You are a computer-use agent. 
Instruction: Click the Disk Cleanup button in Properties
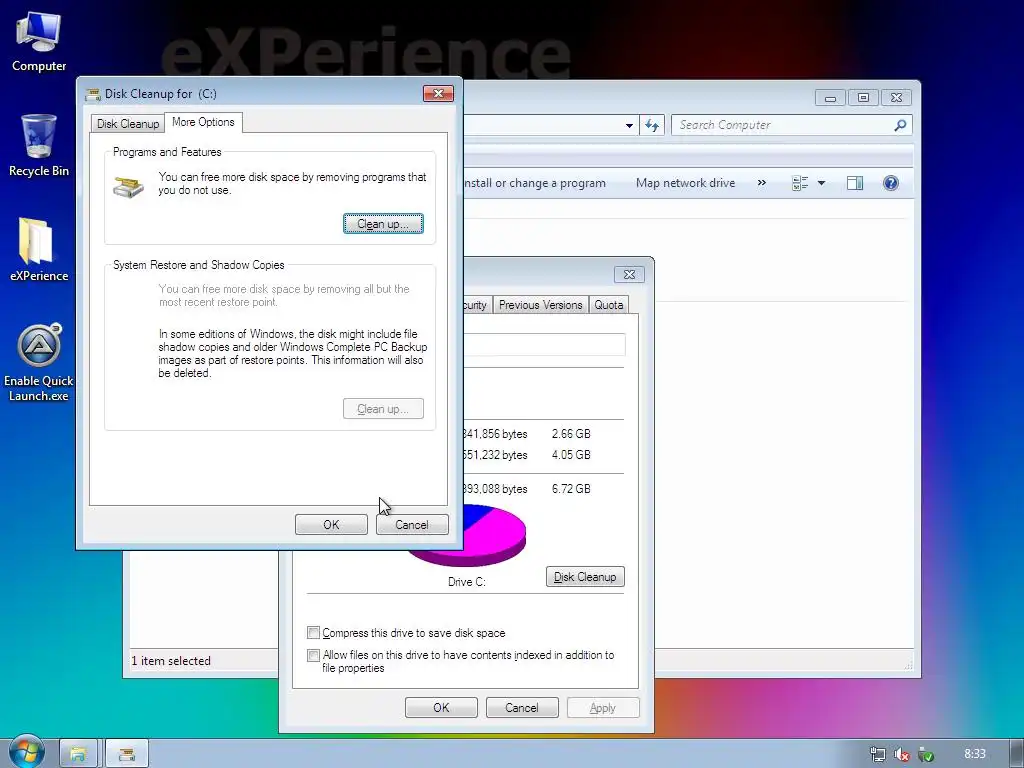(585, 577)
